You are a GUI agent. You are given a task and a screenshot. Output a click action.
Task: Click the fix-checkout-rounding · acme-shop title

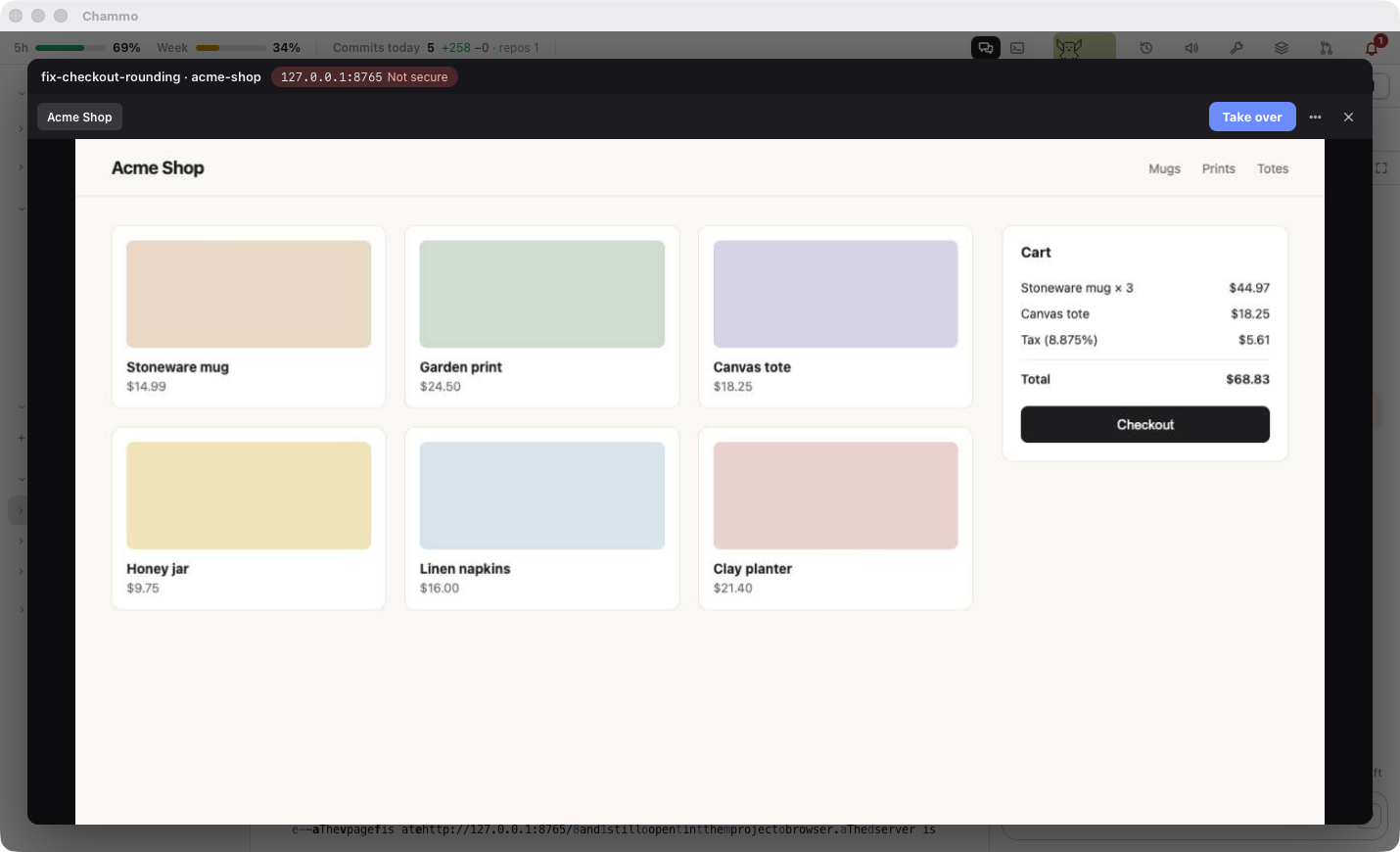pos(151,76)
